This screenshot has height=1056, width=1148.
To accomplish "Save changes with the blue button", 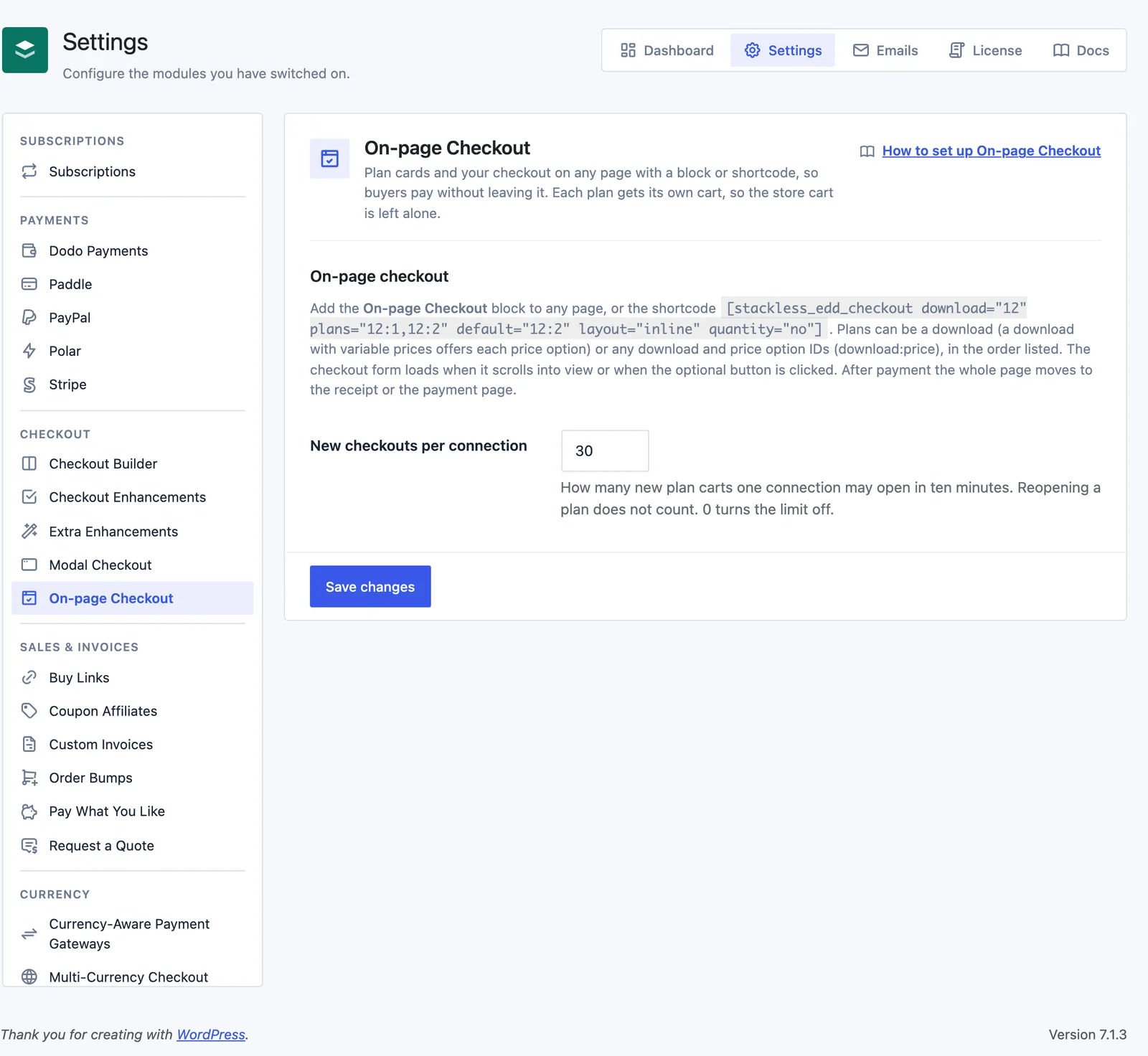I will click(370, 586).
